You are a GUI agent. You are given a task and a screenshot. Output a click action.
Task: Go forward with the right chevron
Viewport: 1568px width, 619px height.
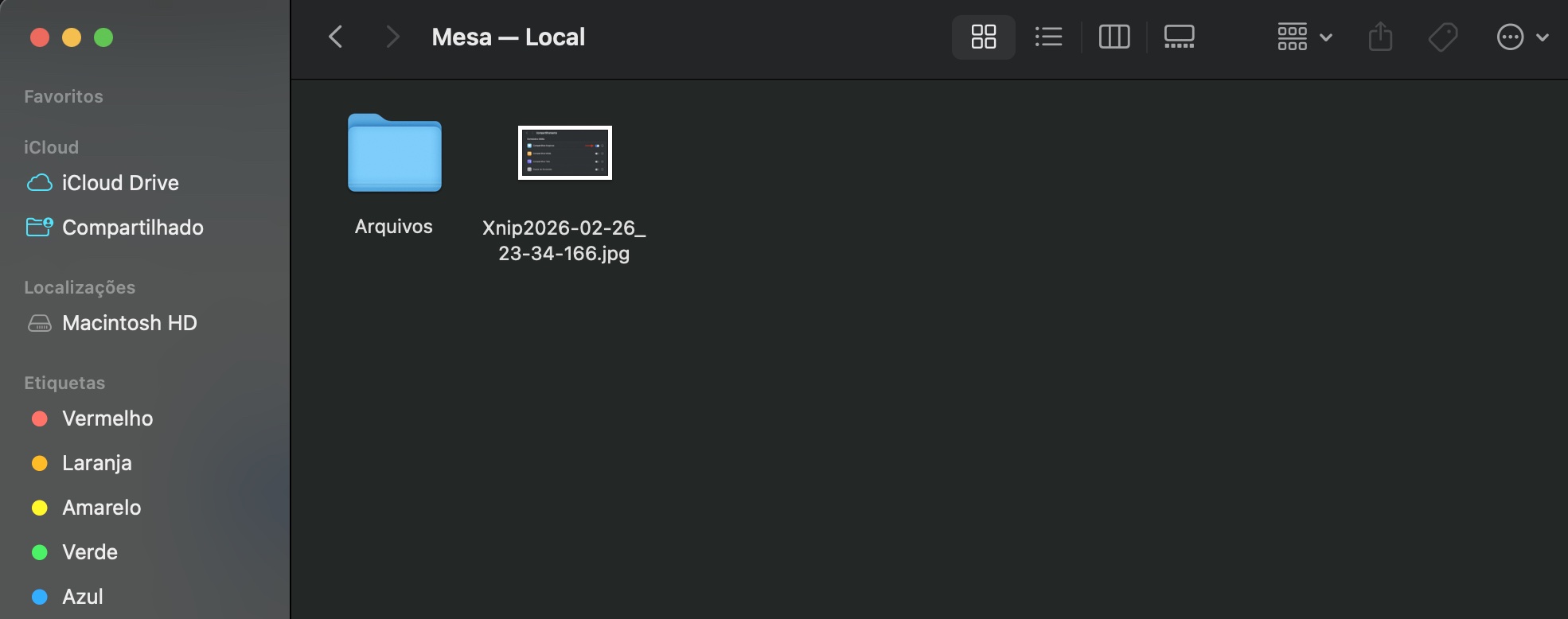point(392,37)
